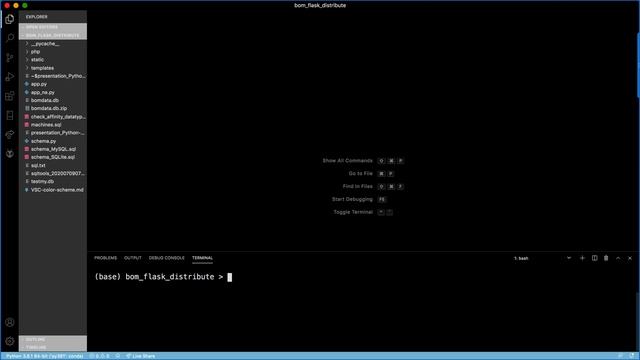Image resolution: width=640 pixels, height=360 pixels.
Task: Create a new terminal with plus icon
Action: 582,258
